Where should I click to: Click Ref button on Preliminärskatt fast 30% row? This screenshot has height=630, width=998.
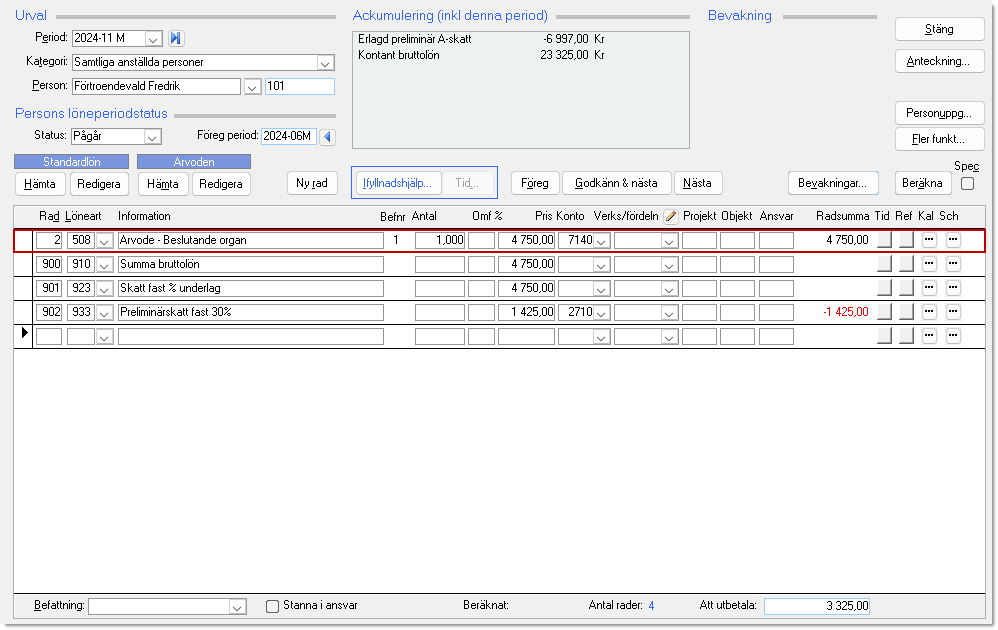[x=906, y=312]
